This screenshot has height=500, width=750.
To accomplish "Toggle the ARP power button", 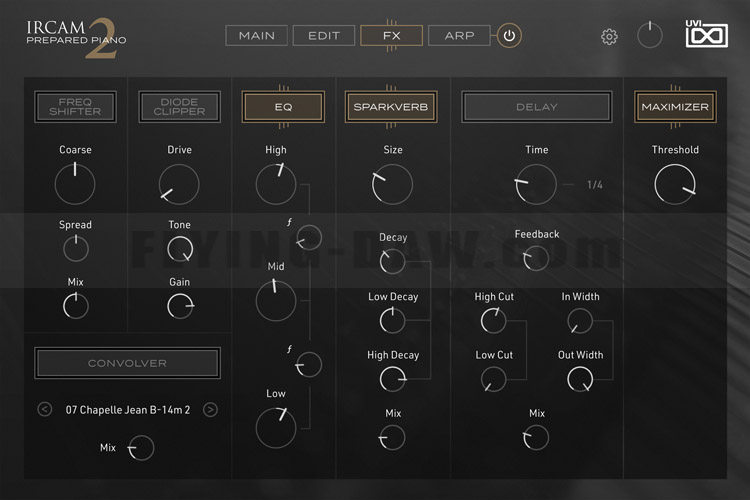I will 509,36.
